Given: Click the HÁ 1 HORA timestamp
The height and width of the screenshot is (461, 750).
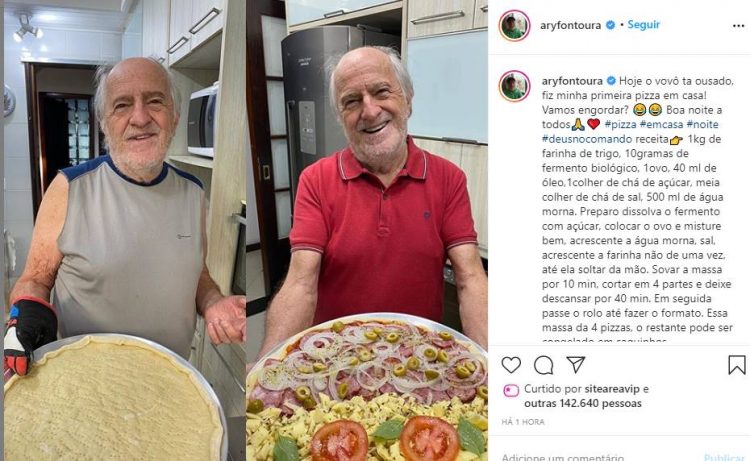Looking at the screenshot, I should coord(523,422).
